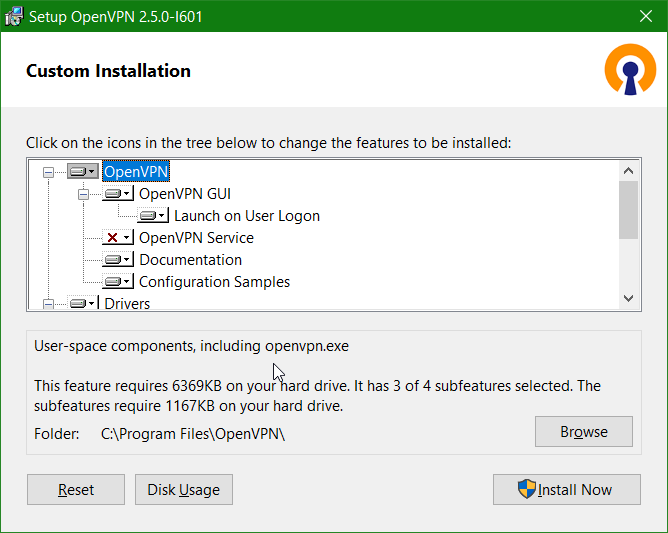The width and height of the screenshot is (668, 533).
Task: Click the Launch on User Logon feature icon
Action: tap(151, 216)
